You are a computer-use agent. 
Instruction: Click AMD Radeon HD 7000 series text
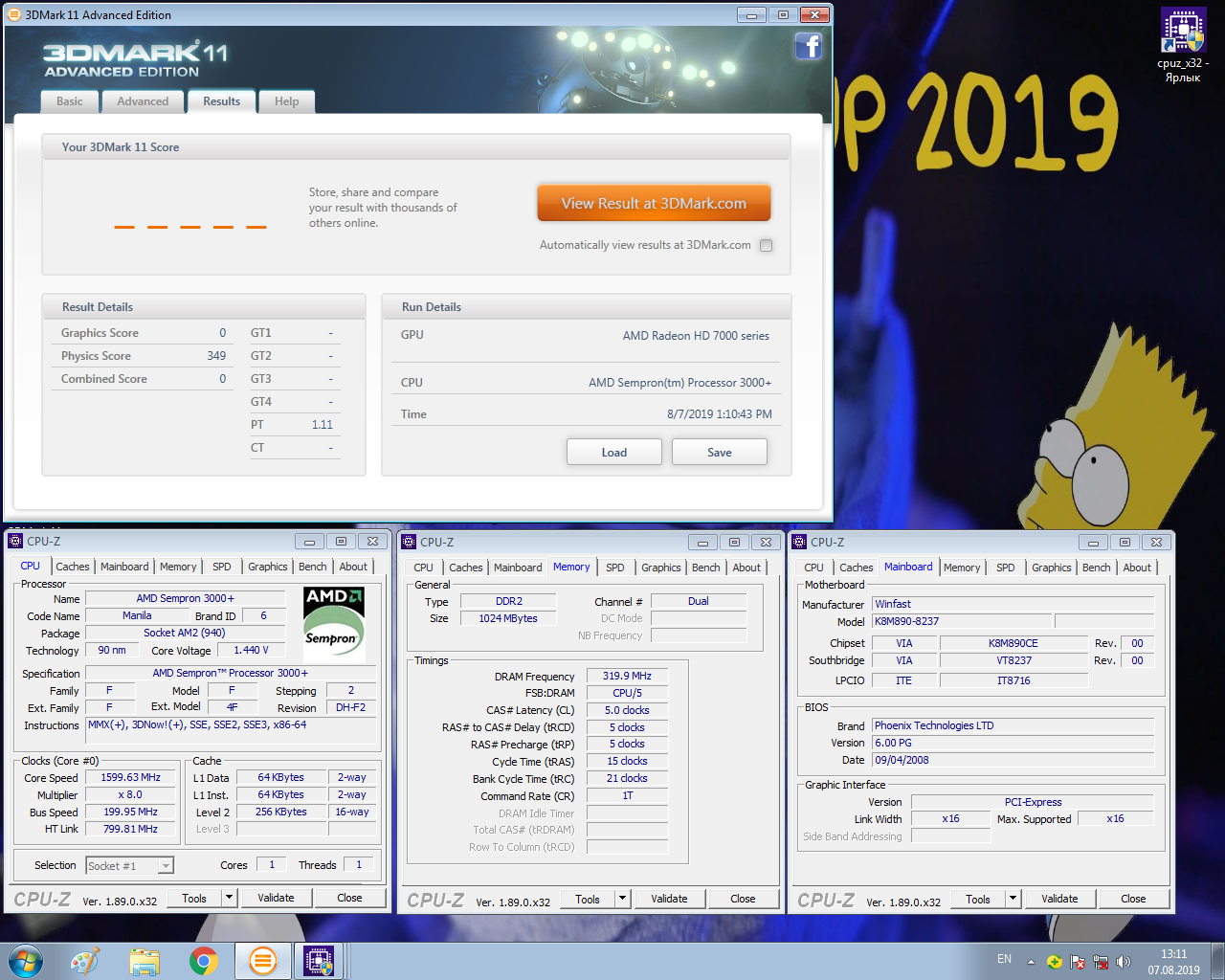pos(696,335)
